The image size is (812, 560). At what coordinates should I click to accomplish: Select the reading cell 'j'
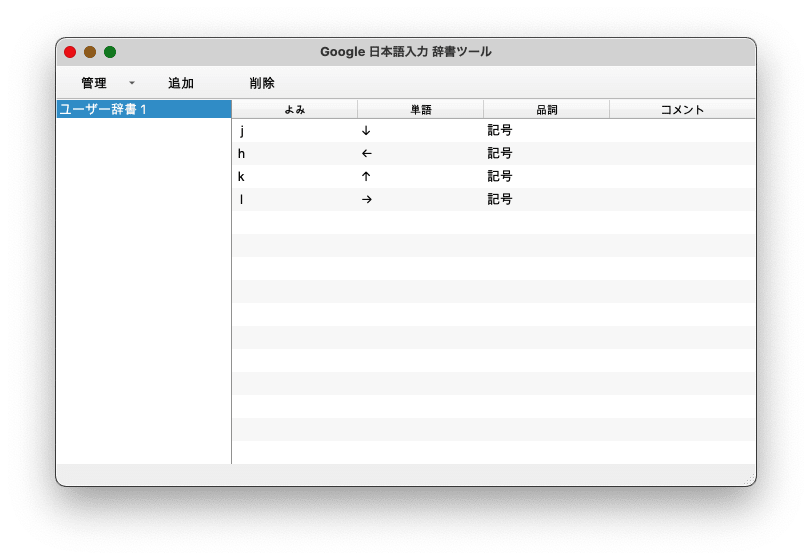(x=295, y=131)
